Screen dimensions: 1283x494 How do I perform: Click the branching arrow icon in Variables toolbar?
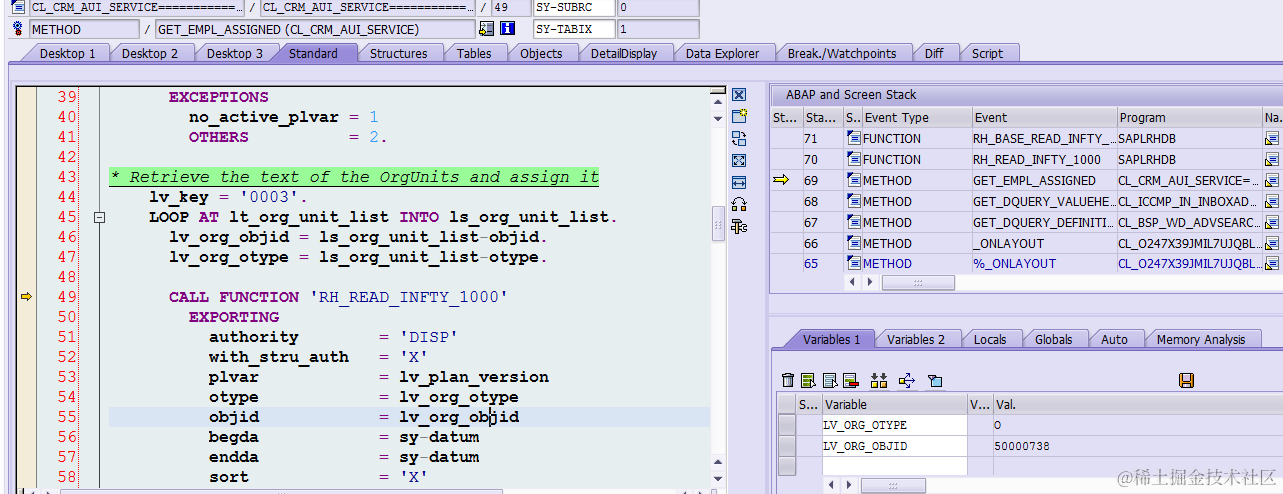pyautogui.click(x=907, y=380)
